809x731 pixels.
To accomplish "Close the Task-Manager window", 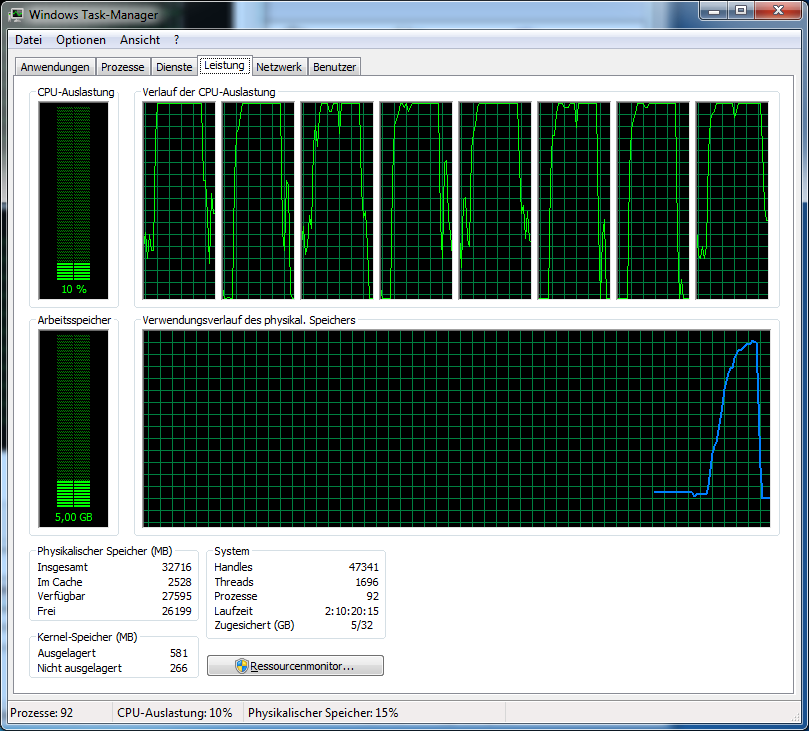I will [x=778, y=11].
